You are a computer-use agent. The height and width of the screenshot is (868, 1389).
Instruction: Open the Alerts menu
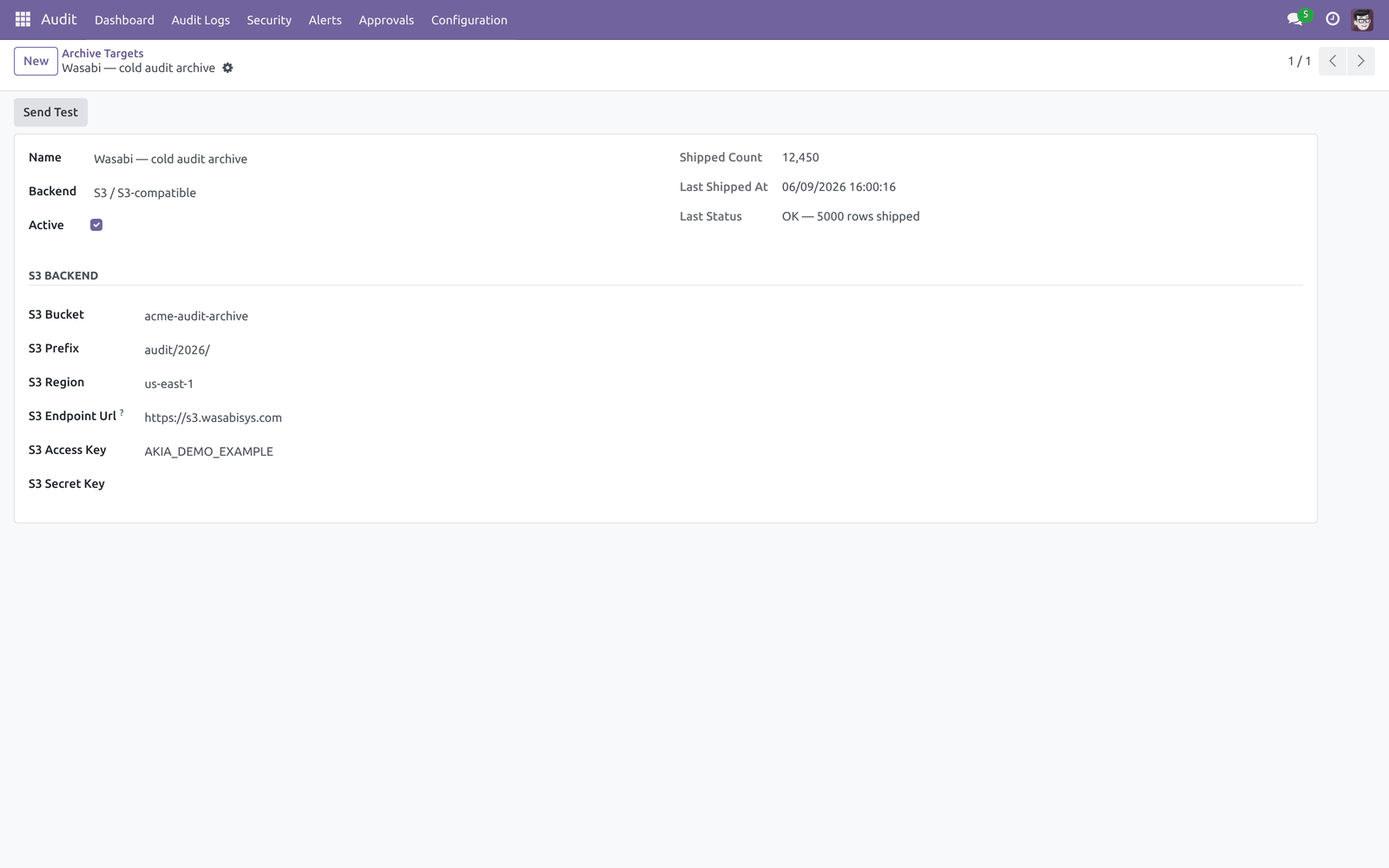pyautogui.click(x=325, y=20)
